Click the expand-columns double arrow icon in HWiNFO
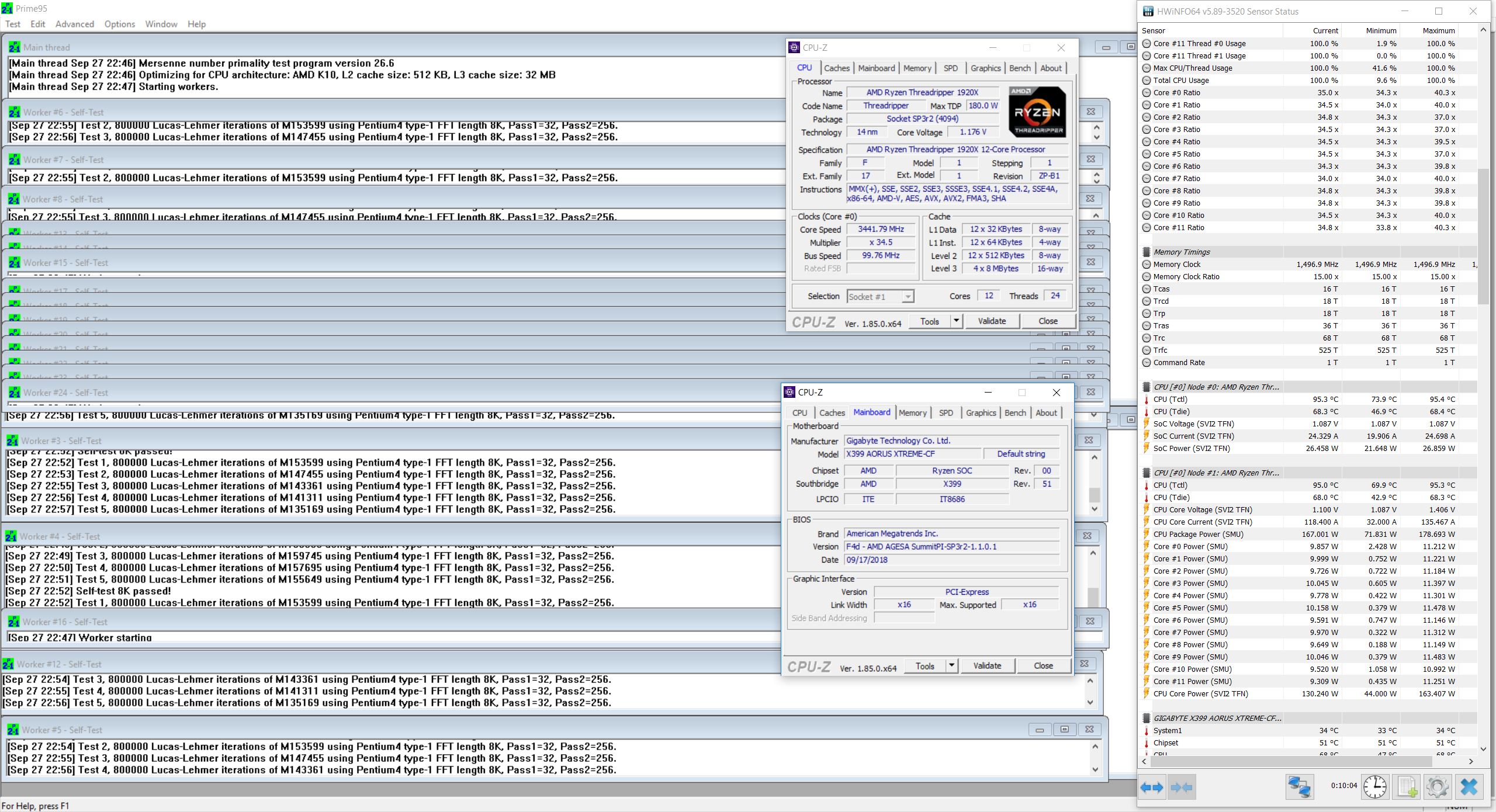 pyautogui.click(x=1152, y=787)
